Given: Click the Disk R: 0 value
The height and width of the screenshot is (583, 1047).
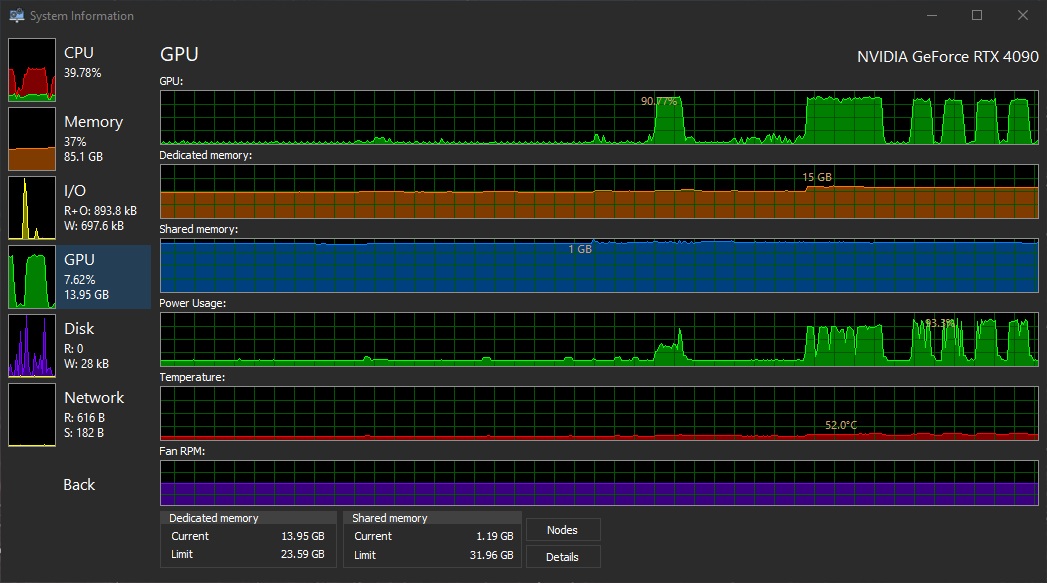Looking at the screenshot, I should [x=73, y=349].
